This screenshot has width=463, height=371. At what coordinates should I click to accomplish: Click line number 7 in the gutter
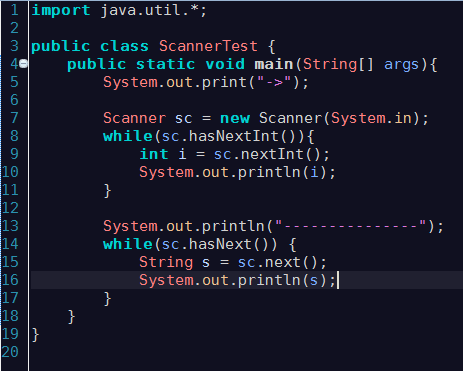tap(14, 118)
